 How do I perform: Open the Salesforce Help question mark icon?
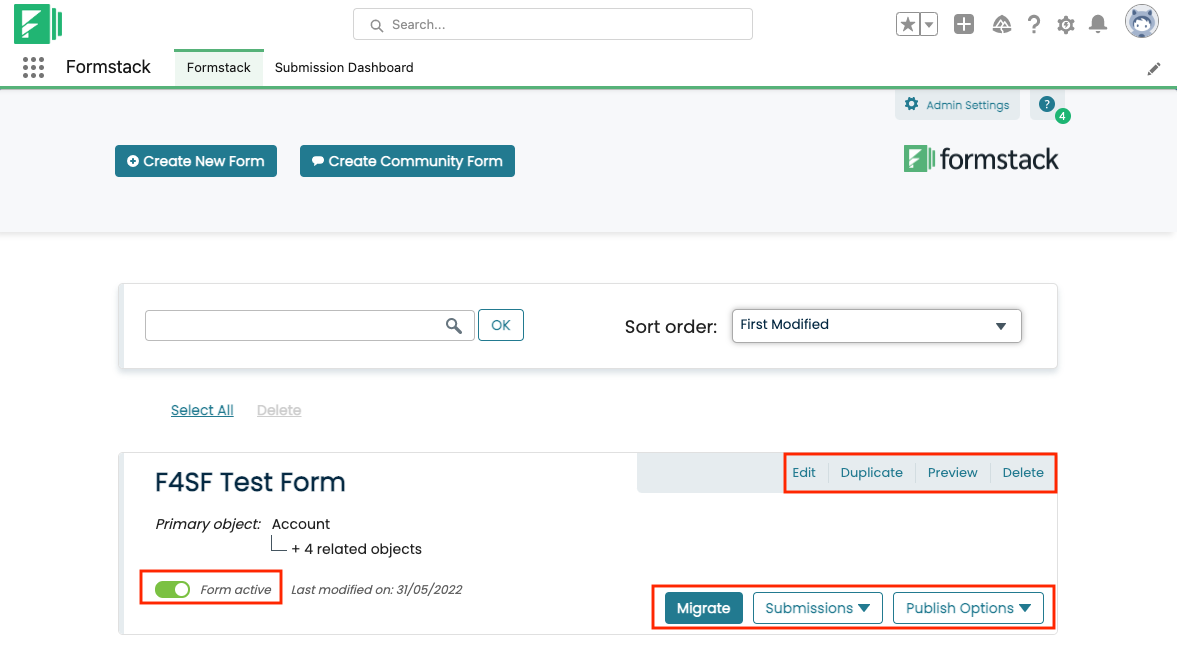point(1034,25)
